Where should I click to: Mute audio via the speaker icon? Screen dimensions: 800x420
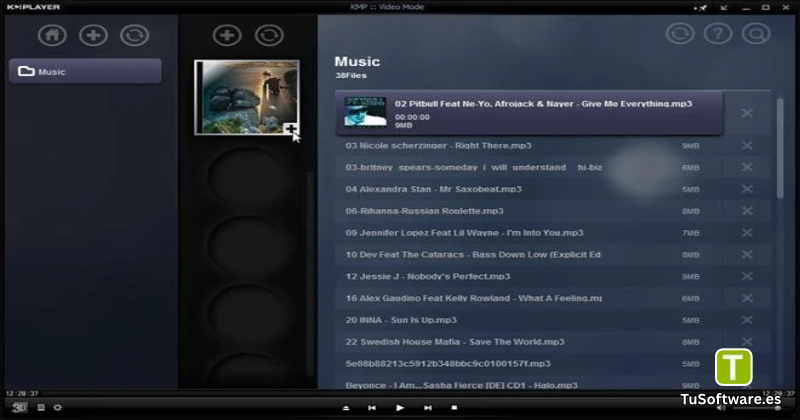coord(721,408)
